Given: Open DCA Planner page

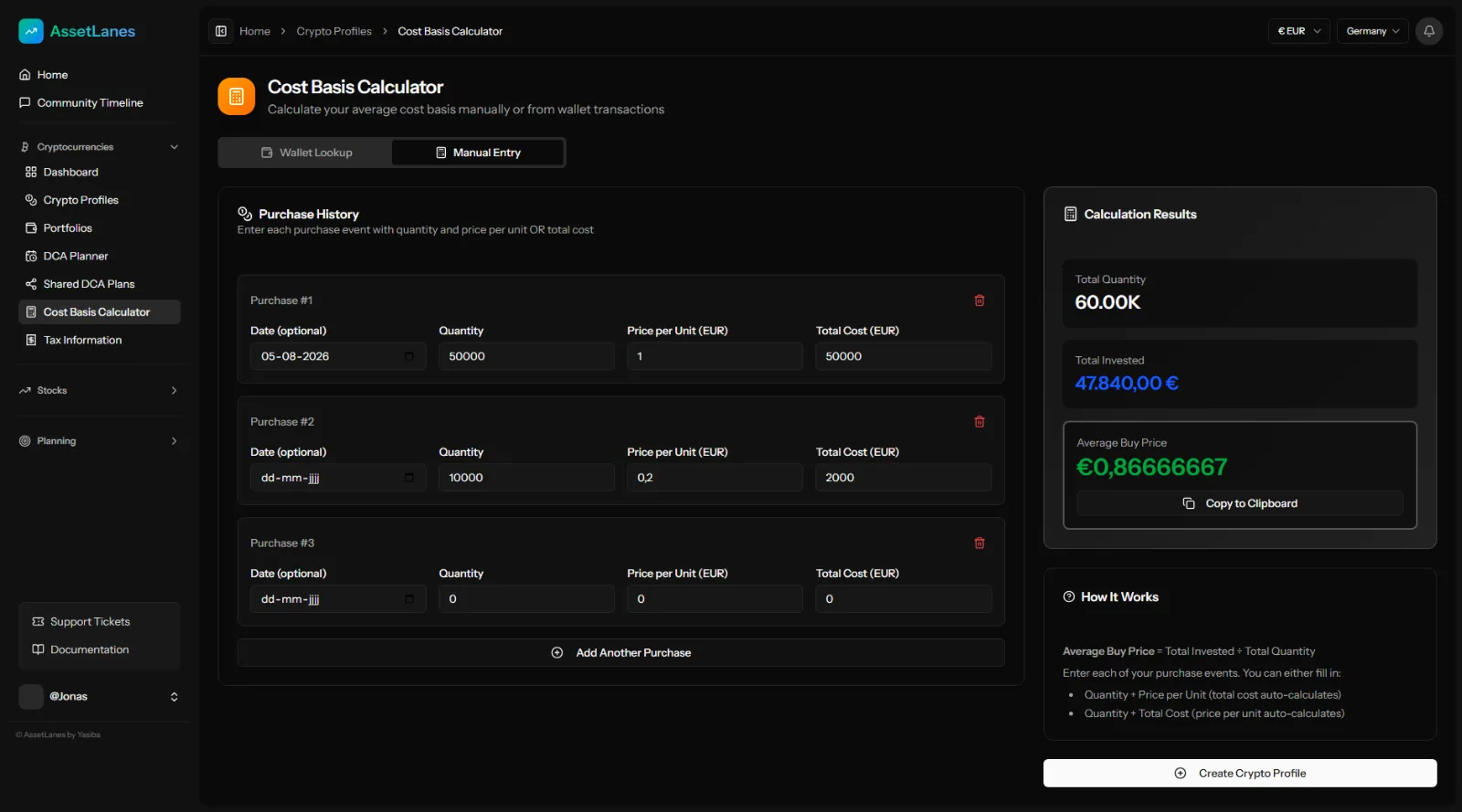Looking at the screenshot, I should pos(99,256).
